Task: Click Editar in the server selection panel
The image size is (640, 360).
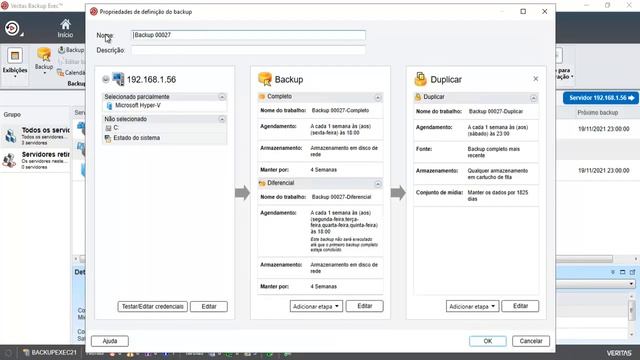Action: coord(209,306)
